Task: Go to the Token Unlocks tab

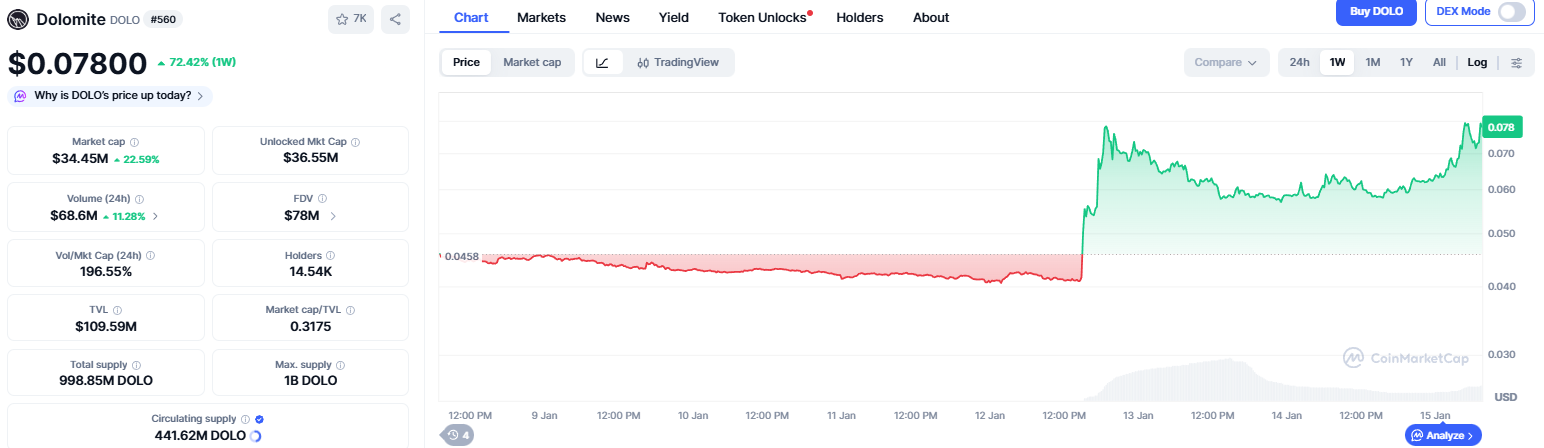Action: point(762,17)
